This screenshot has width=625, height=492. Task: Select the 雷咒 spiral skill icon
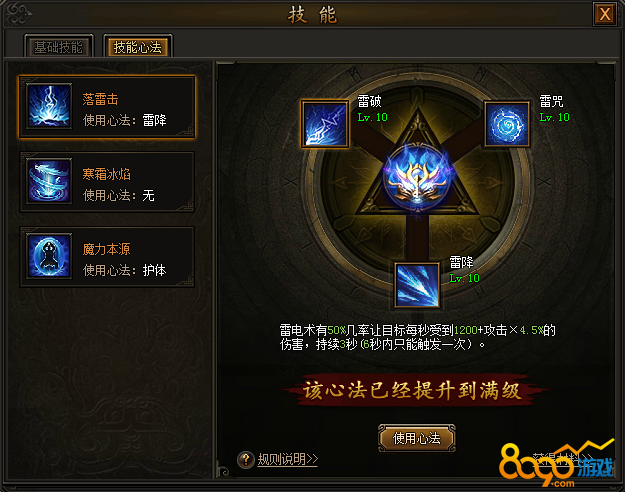pos(507,124)
